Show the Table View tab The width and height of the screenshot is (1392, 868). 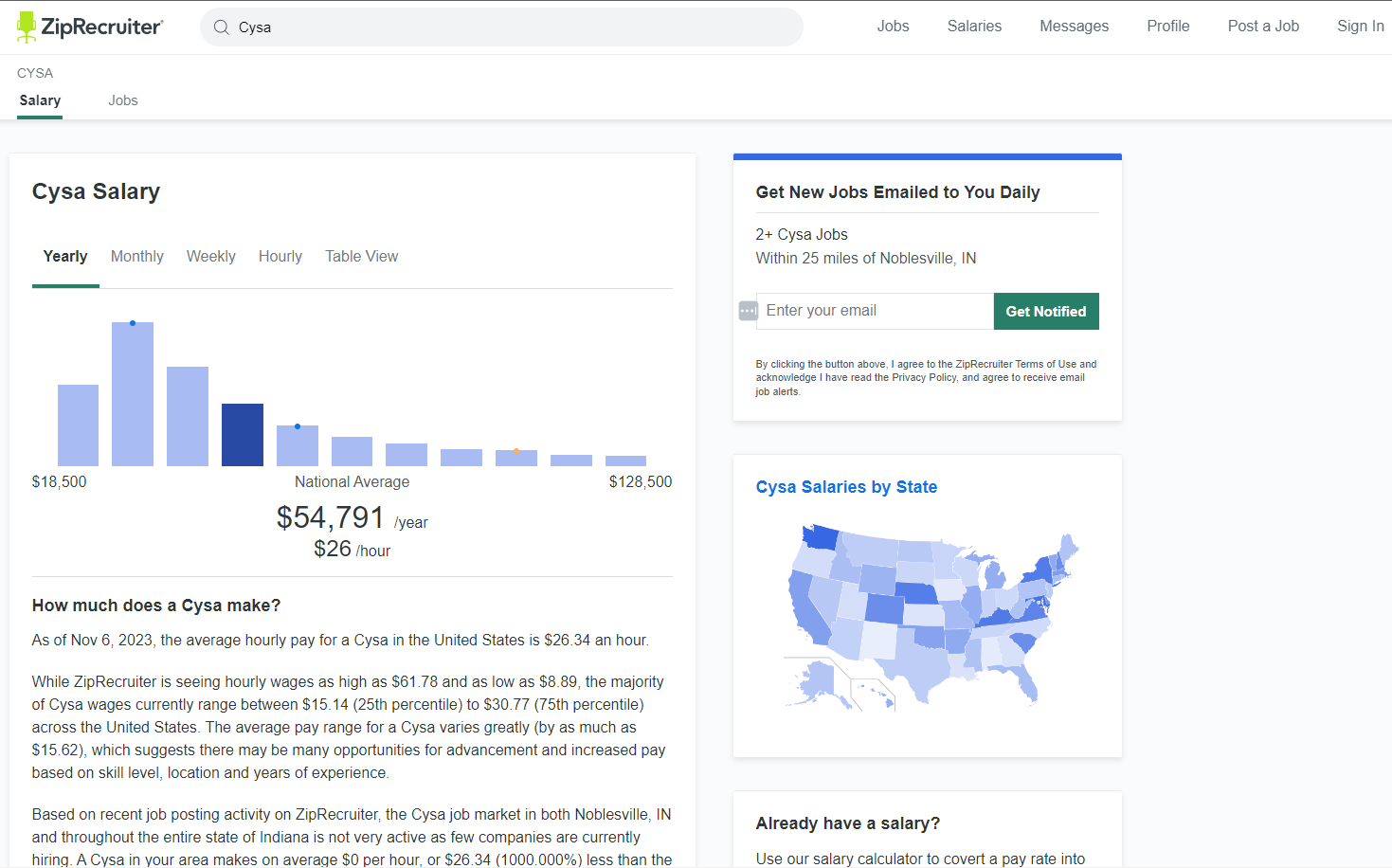361,257
